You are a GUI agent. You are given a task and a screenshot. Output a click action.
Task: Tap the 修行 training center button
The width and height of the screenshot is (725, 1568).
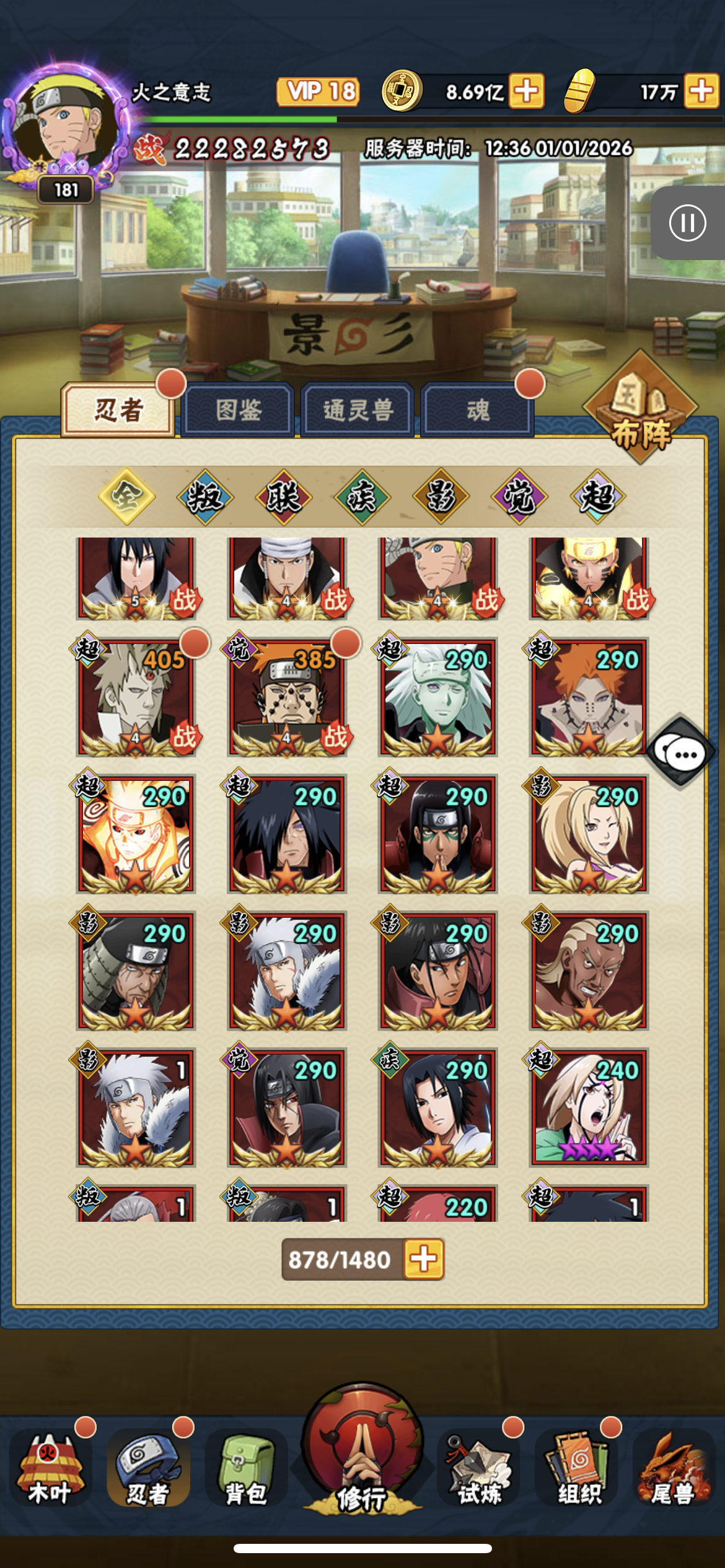362,1450
